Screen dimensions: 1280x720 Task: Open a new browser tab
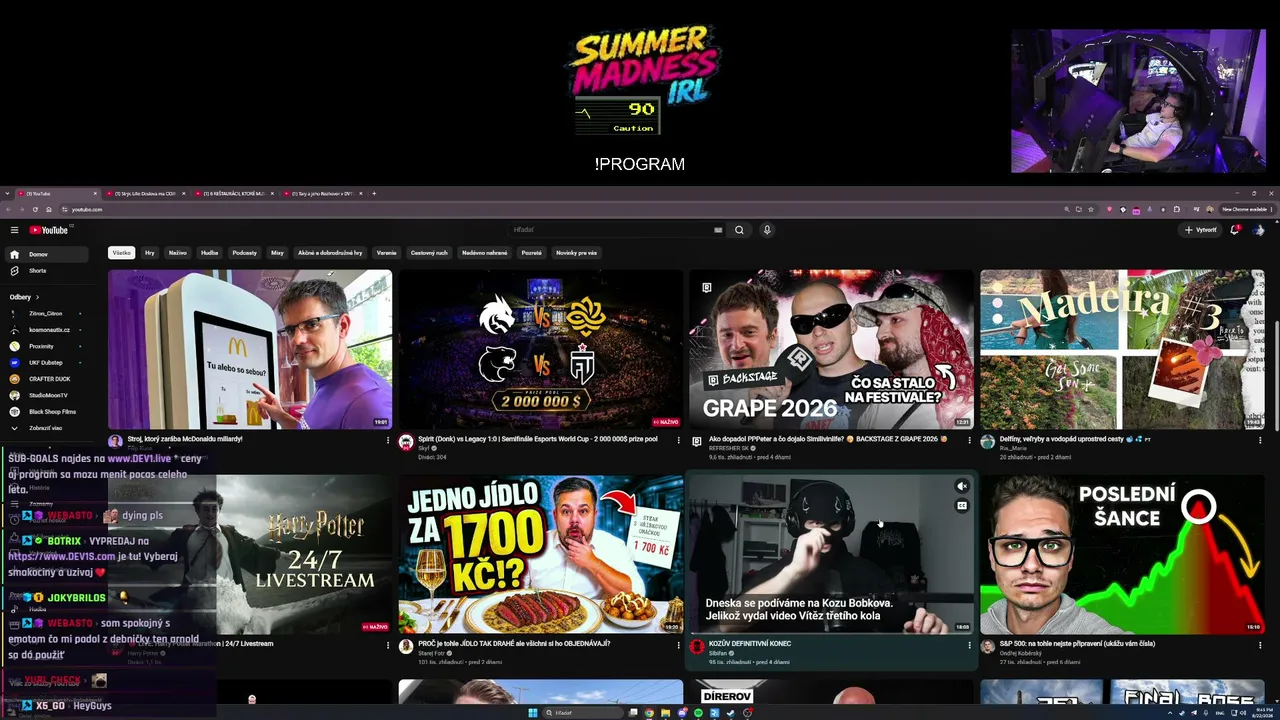374,193
